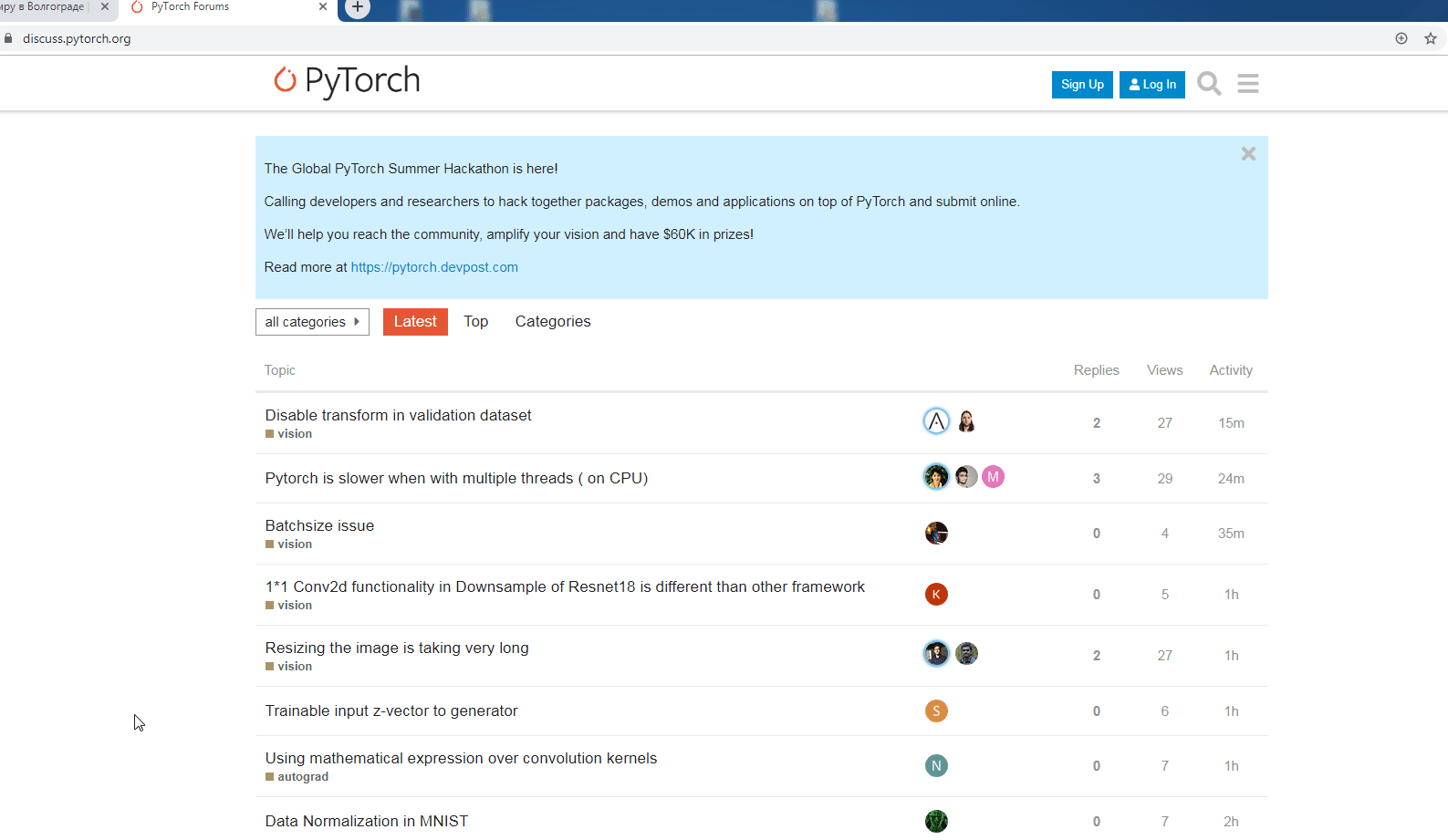Switch to the Top tab

[x=475, y=322]
